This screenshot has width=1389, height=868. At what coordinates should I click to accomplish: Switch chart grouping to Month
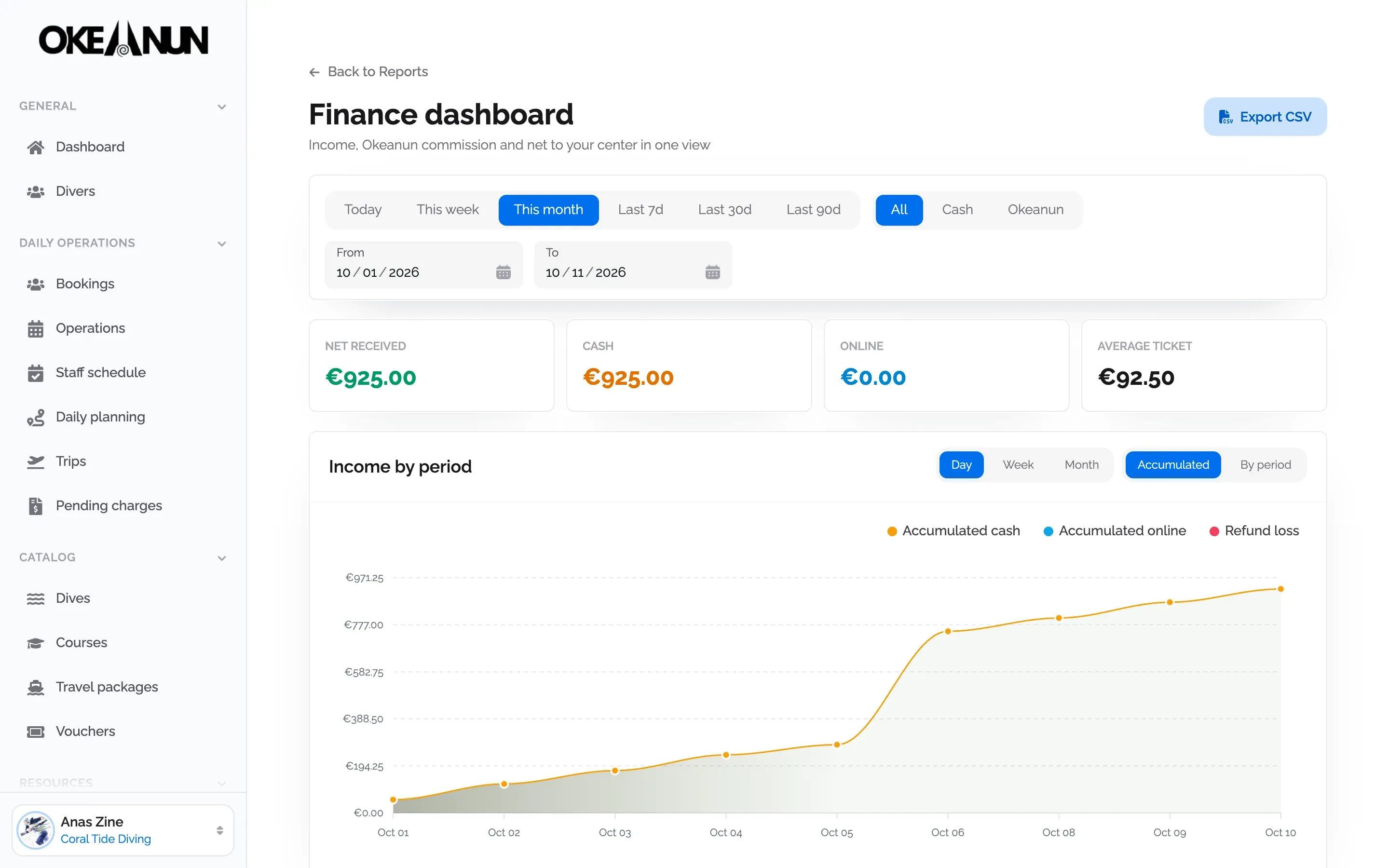(1081, 464)
